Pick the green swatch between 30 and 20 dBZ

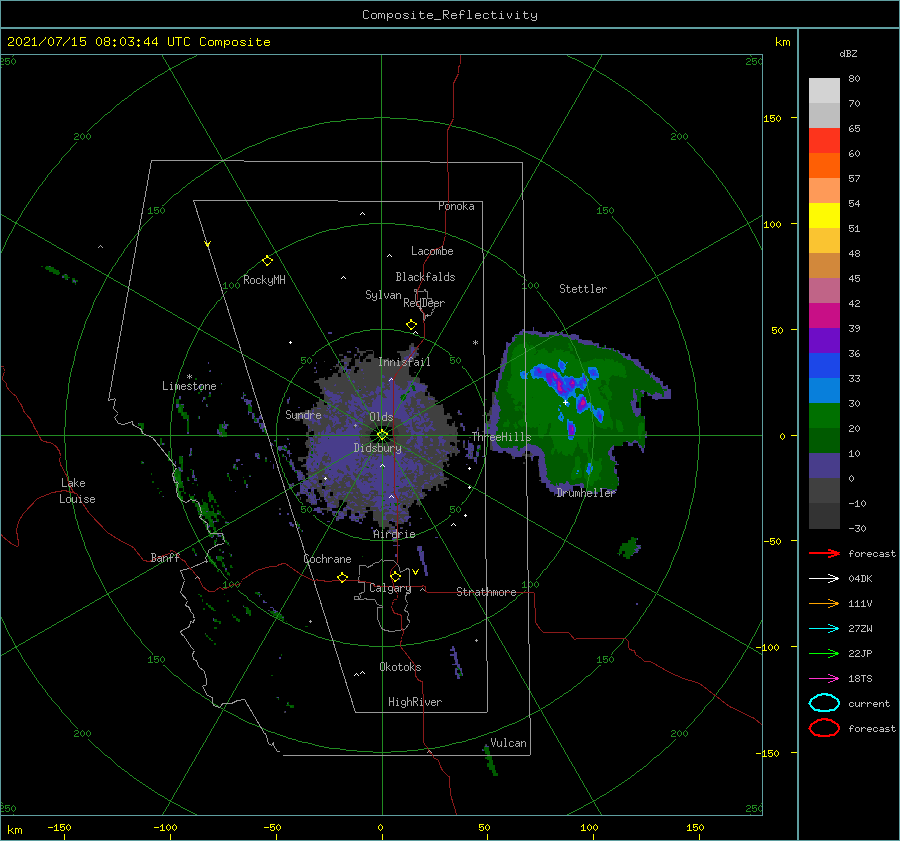(824, 416)
